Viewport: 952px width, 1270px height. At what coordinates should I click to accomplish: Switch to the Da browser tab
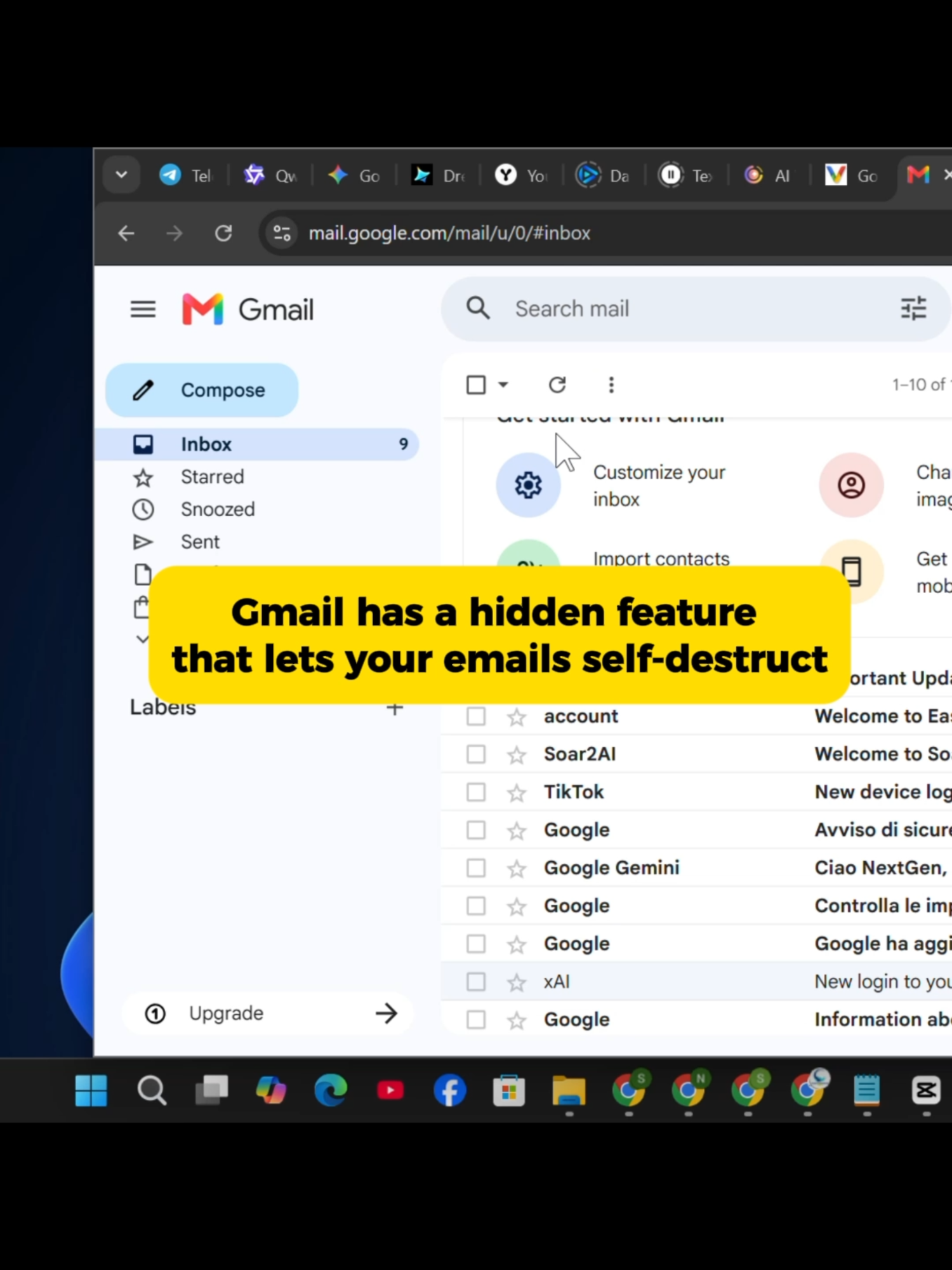tap(603, 175)
